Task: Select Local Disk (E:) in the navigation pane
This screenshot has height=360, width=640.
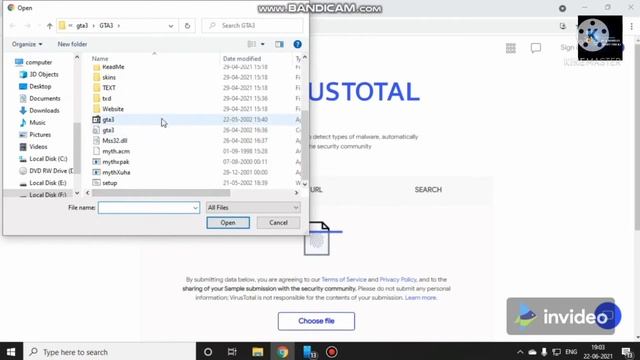Action: (x=43, y=183)
